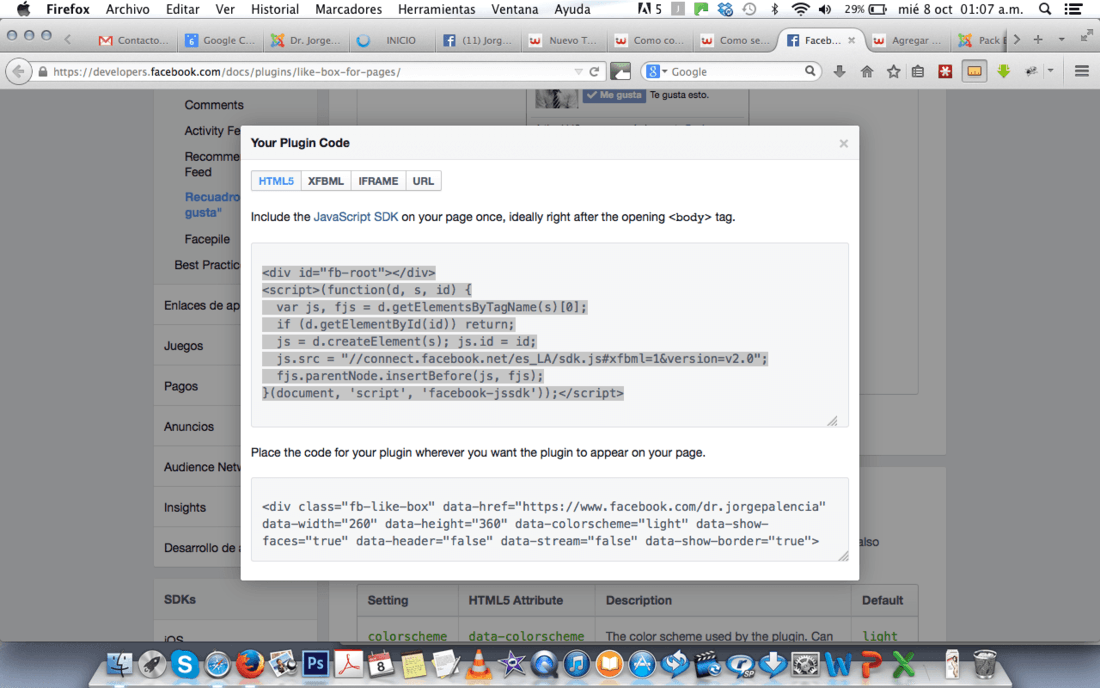This screenshot has width=1100, height=688.
Task: Switch to the INICIO tab
Action: 391,41
